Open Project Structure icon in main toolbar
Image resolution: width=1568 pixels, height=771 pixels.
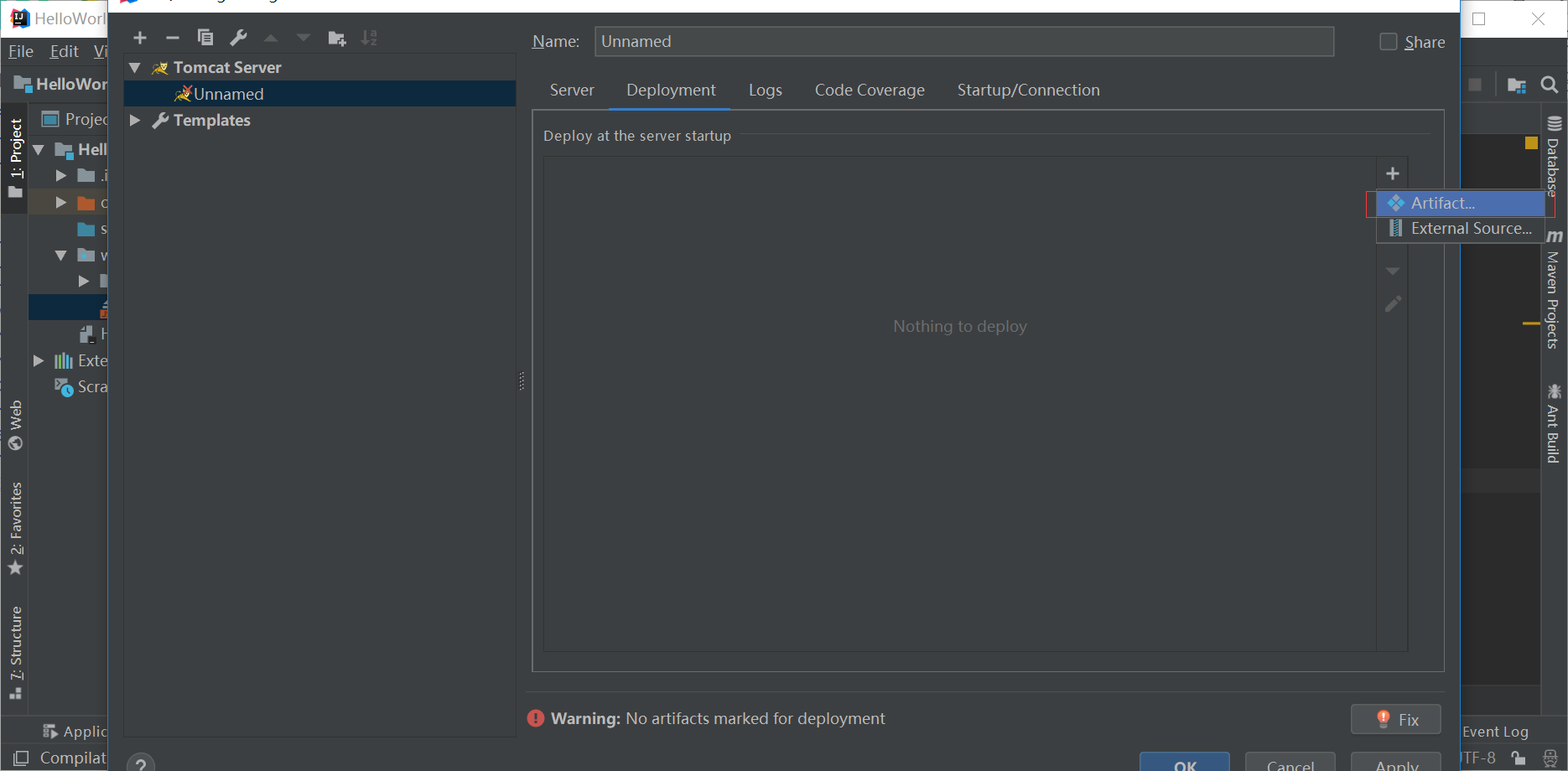pos(1517,85)
